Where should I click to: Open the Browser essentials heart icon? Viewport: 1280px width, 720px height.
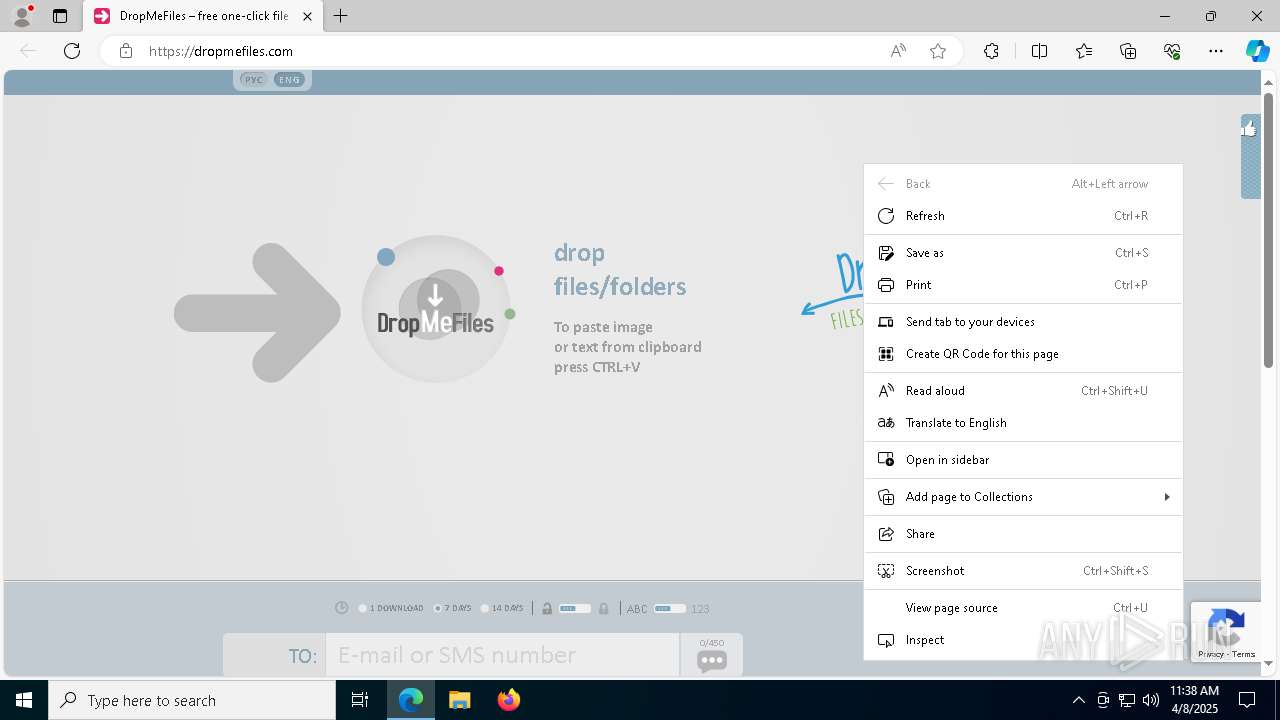(1172, 51)
